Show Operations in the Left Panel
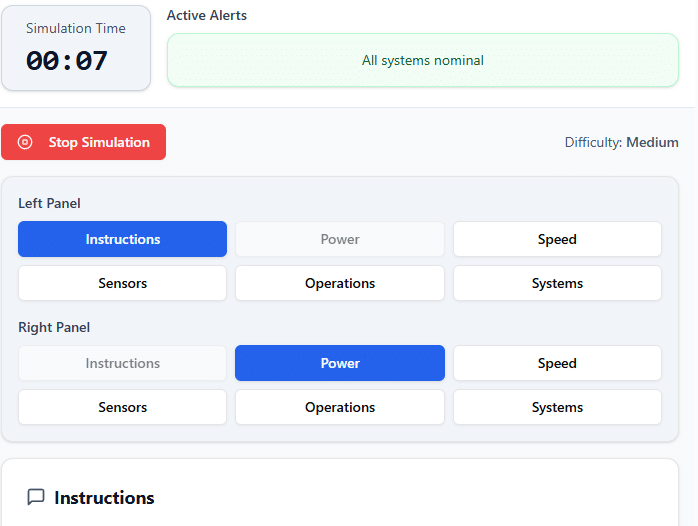698x526 pixels. [x=340, y=283]
